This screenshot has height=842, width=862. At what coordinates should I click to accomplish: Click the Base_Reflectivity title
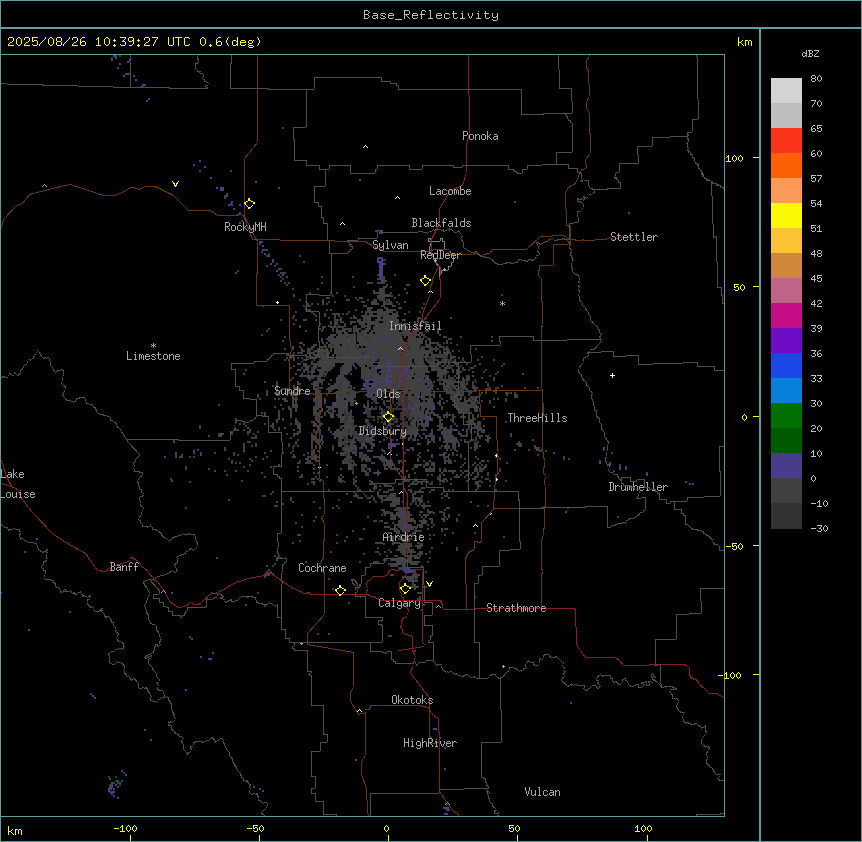(x=431, y=15)
